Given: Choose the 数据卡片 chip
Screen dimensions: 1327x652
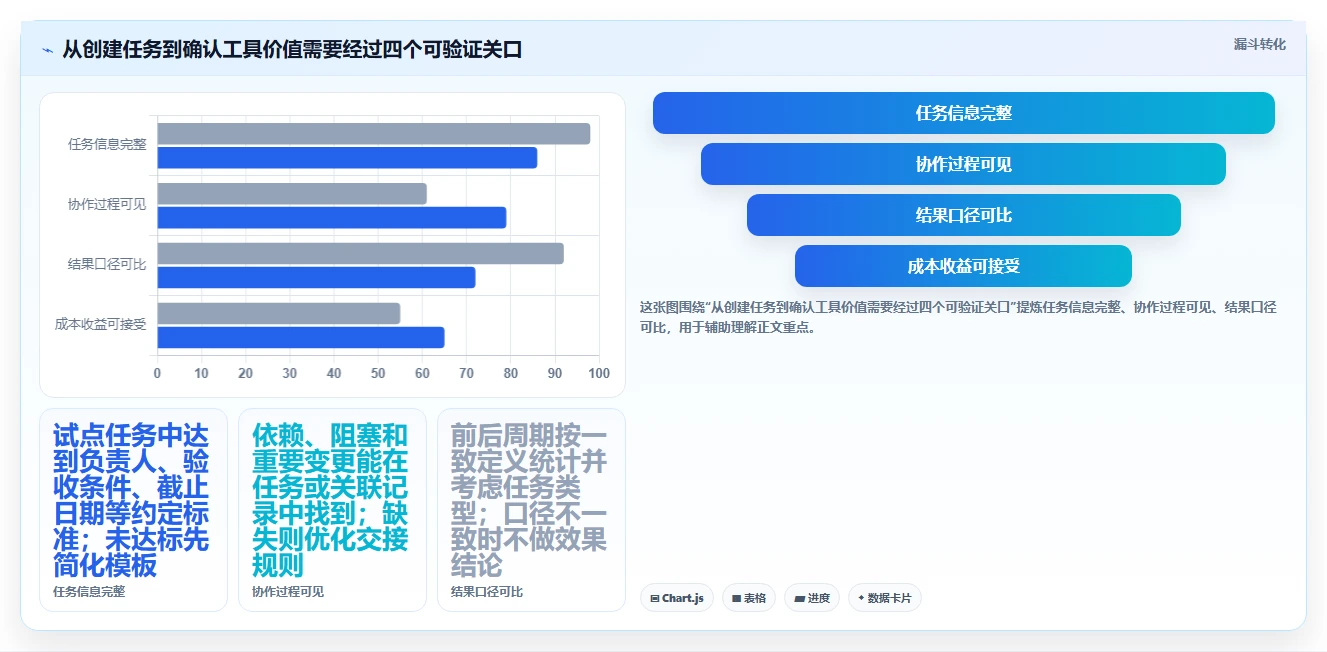Looking at the screenshot, I should click(885, 598).
